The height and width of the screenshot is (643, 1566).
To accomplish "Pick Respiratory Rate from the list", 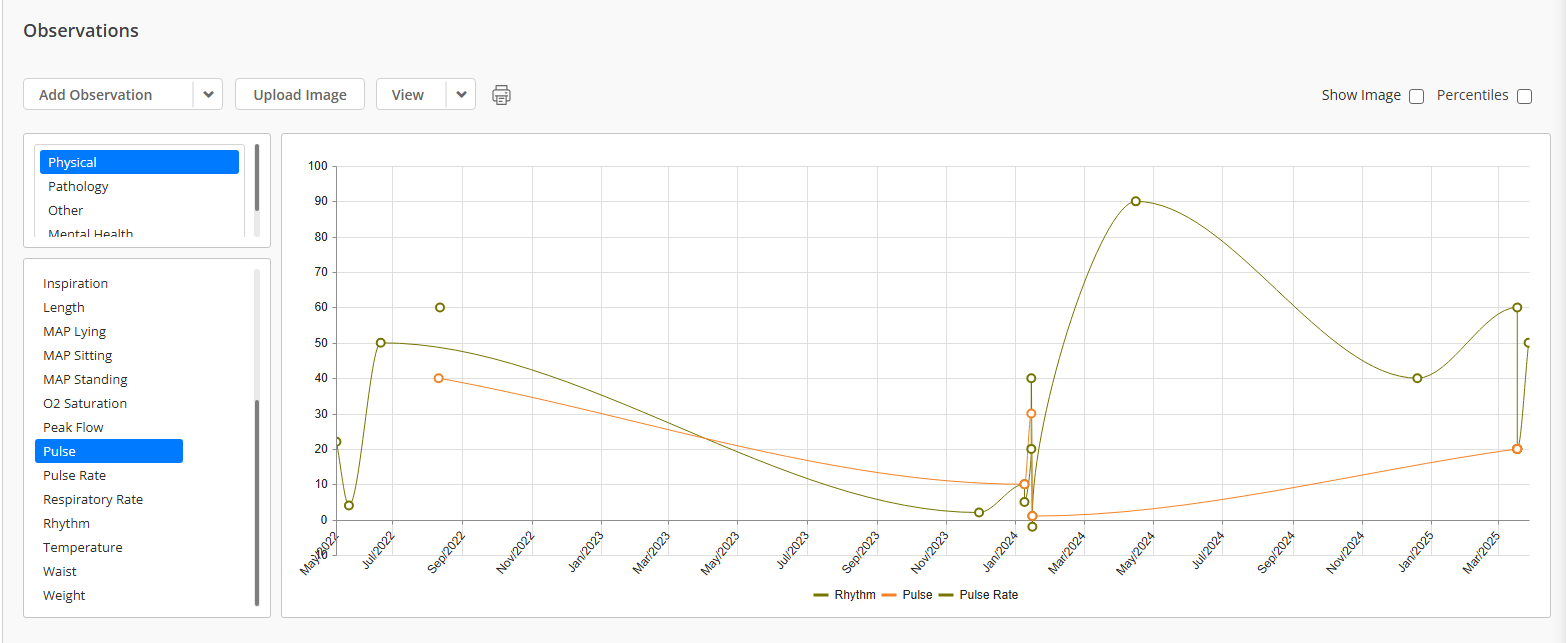I will (x=93, y=499).
